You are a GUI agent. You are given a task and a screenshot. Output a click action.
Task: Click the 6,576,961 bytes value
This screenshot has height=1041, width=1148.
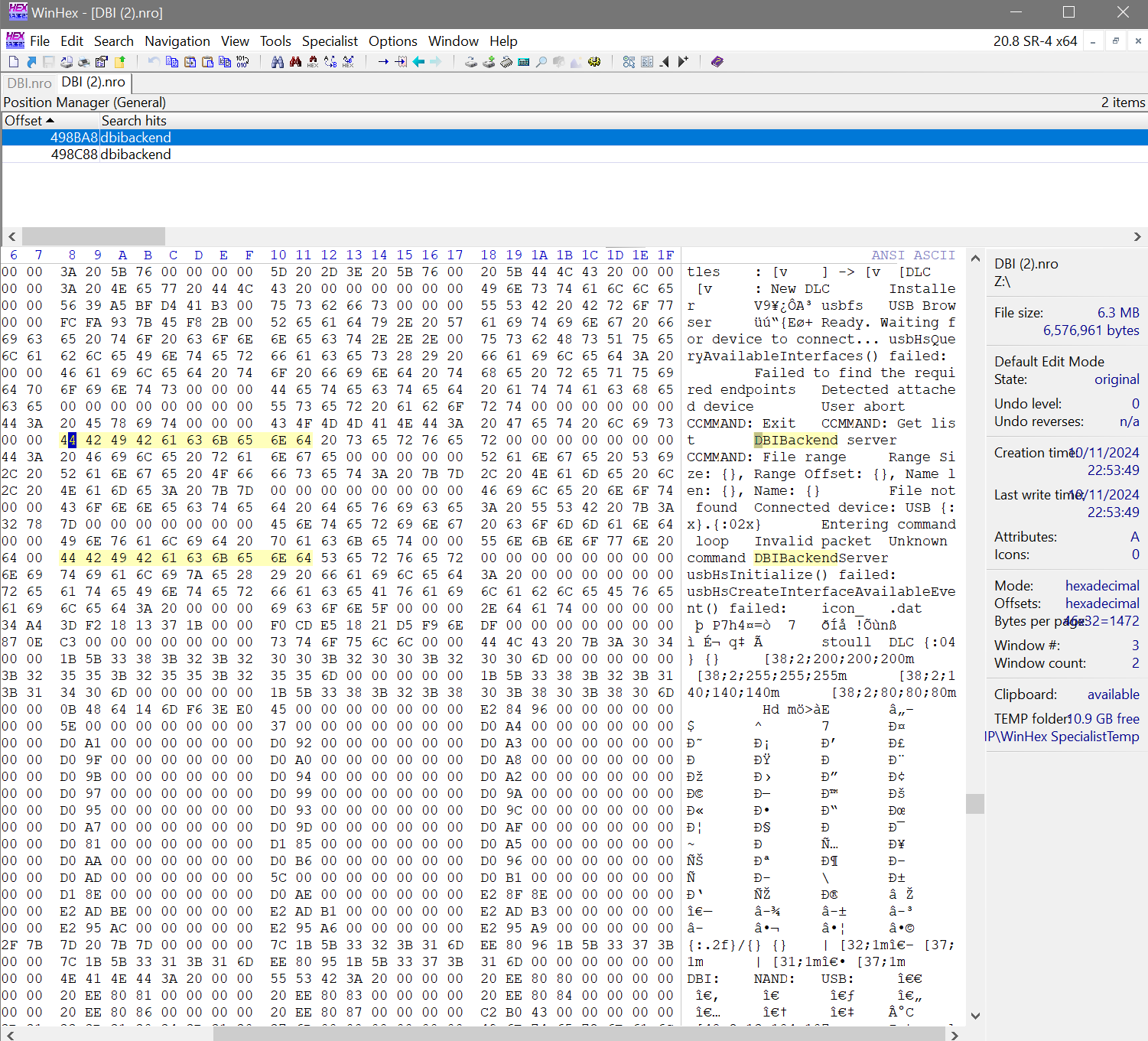pyautogui.click(x=1091, y=330)
